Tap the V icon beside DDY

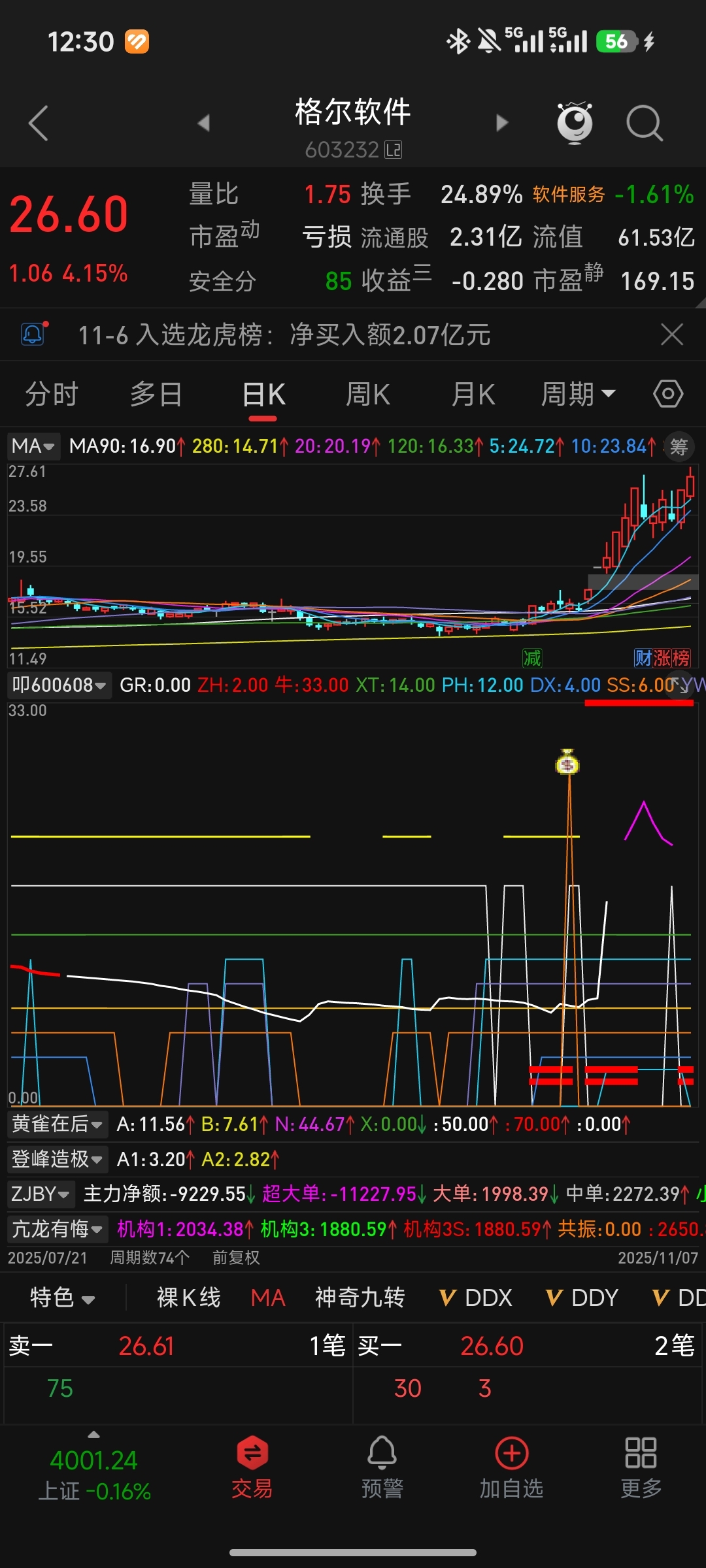[x=554, y=1298]
